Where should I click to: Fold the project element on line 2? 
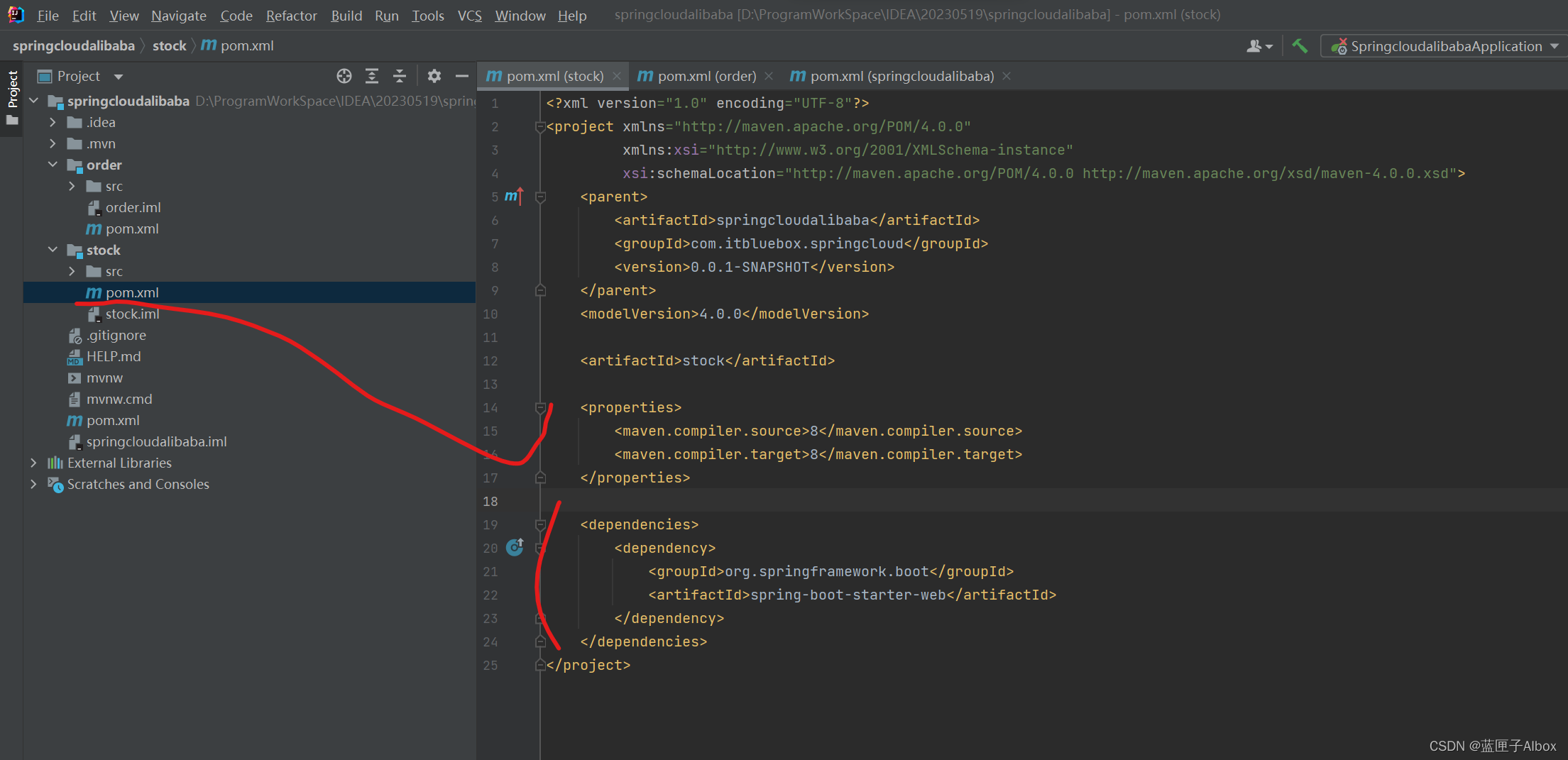pos(540,126)
